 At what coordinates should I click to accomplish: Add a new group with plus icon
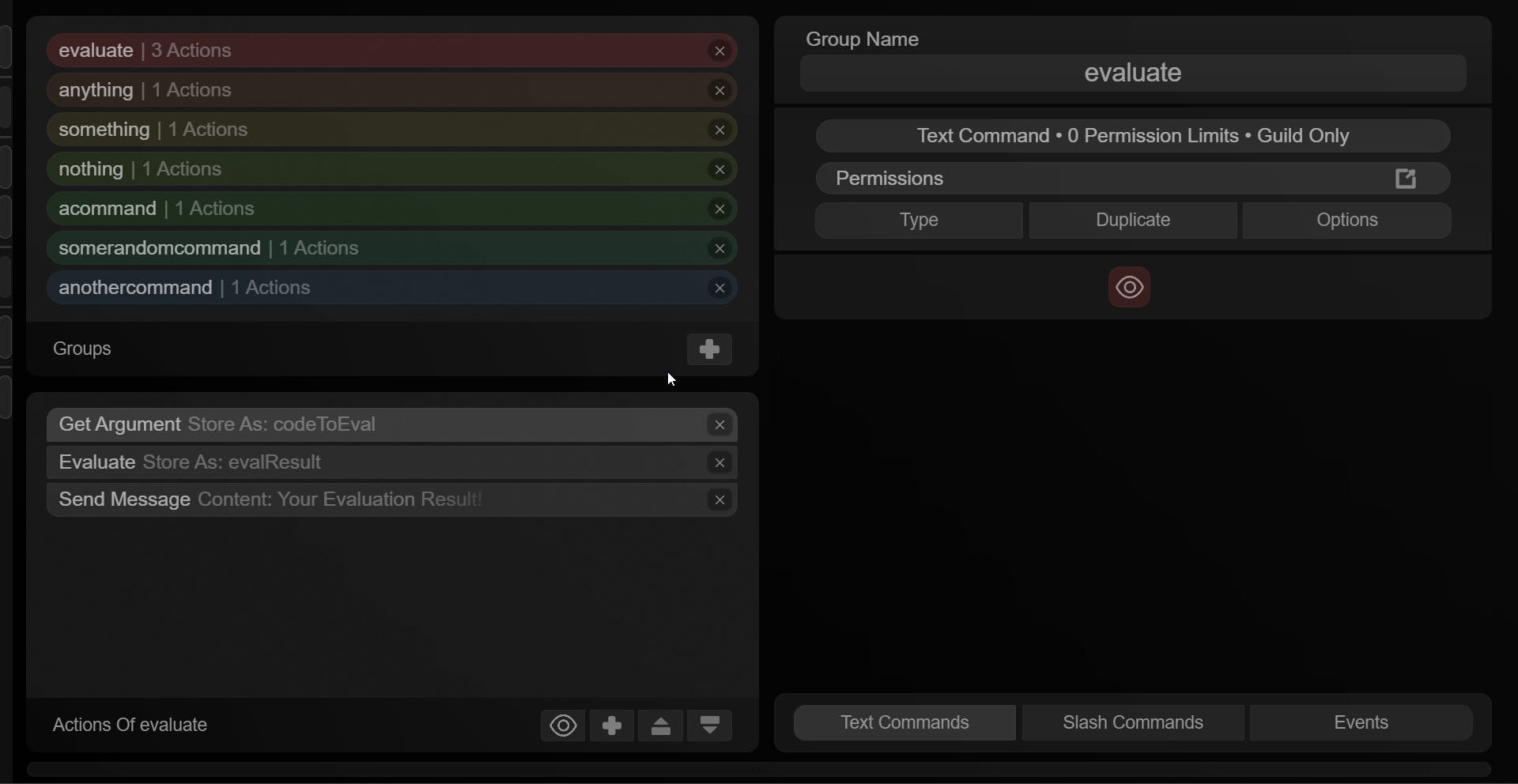point(709,349)
